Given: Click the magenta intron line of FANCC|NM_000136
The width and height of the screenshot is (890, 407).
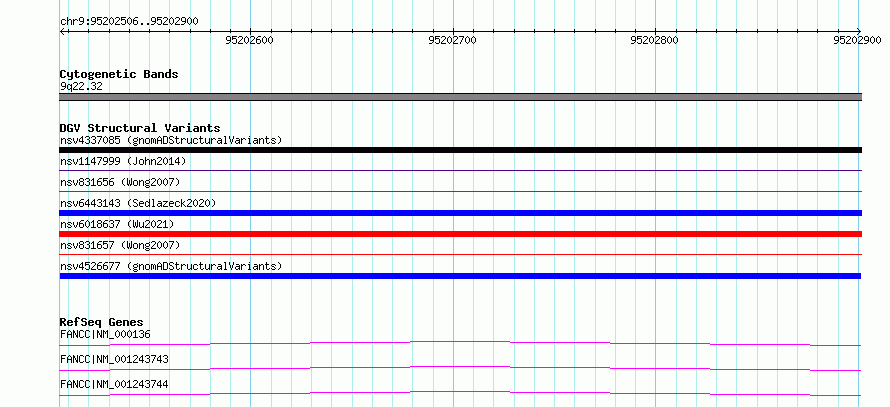Looking at the screenshot, I should [460, 343].
